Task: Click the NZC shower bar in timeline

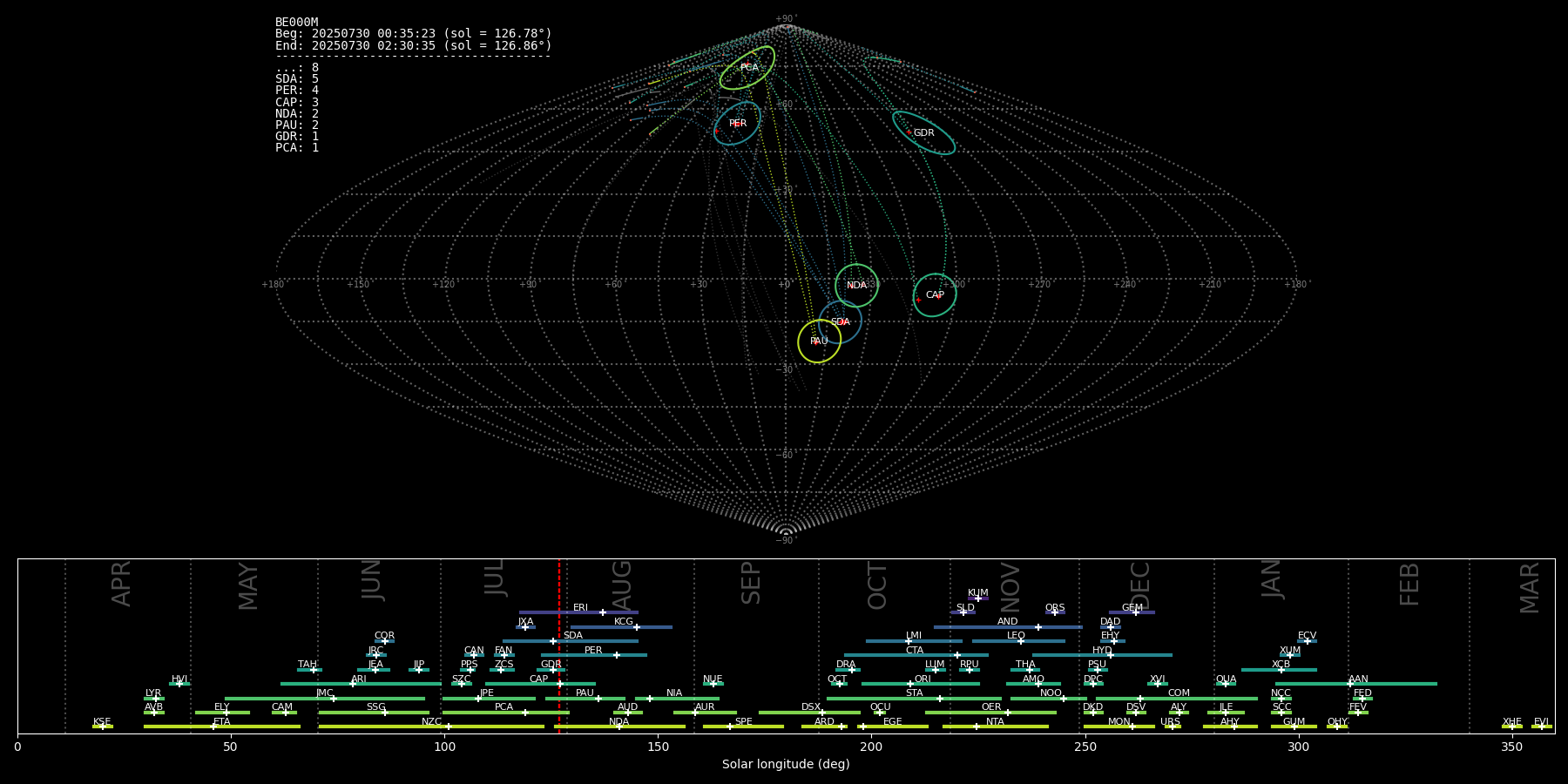Action: click(x=432, y=727)
